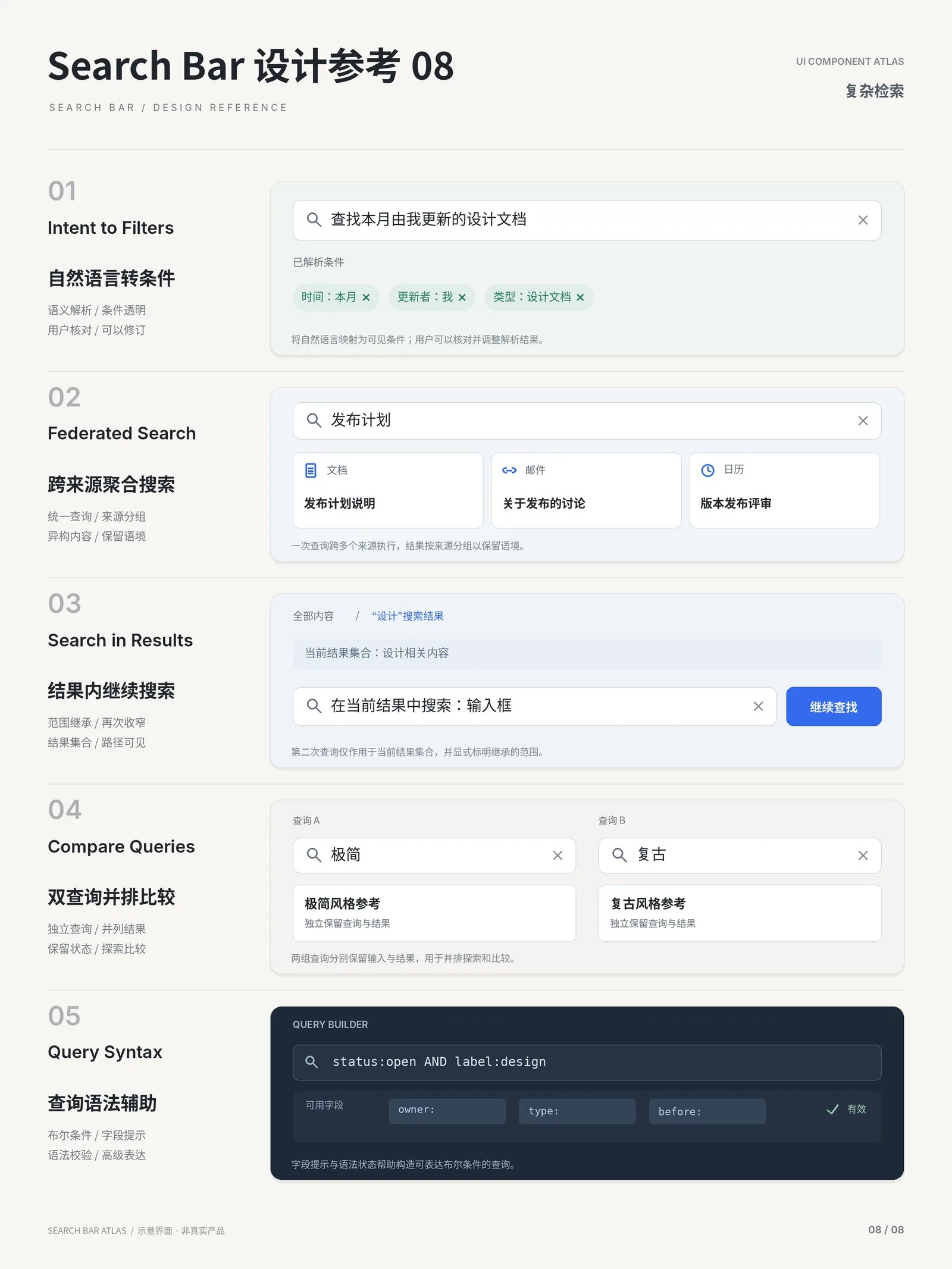This screenshot has width=952, height=1269.
Task: Focus the 极简 query A input
Action: (434, 856)
